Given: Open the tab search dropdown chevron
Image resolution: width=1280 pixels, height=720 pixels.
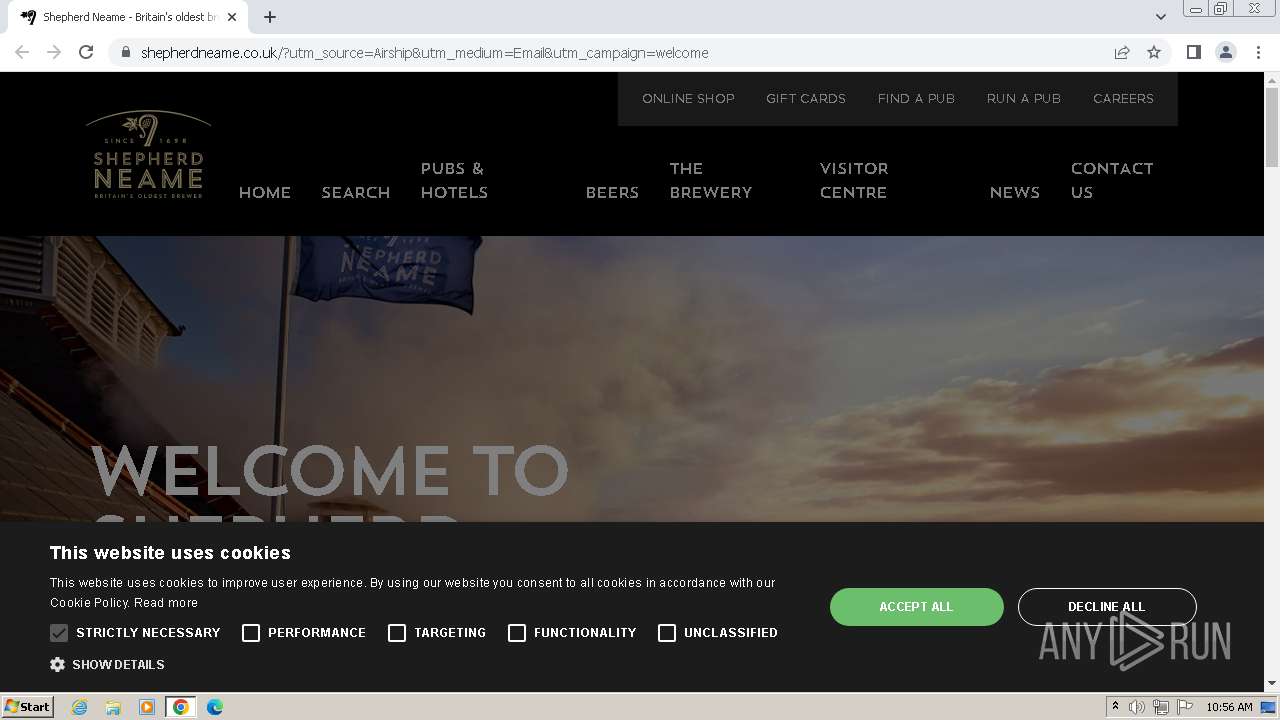Looking at the screenshot, I should (1160, 17).
